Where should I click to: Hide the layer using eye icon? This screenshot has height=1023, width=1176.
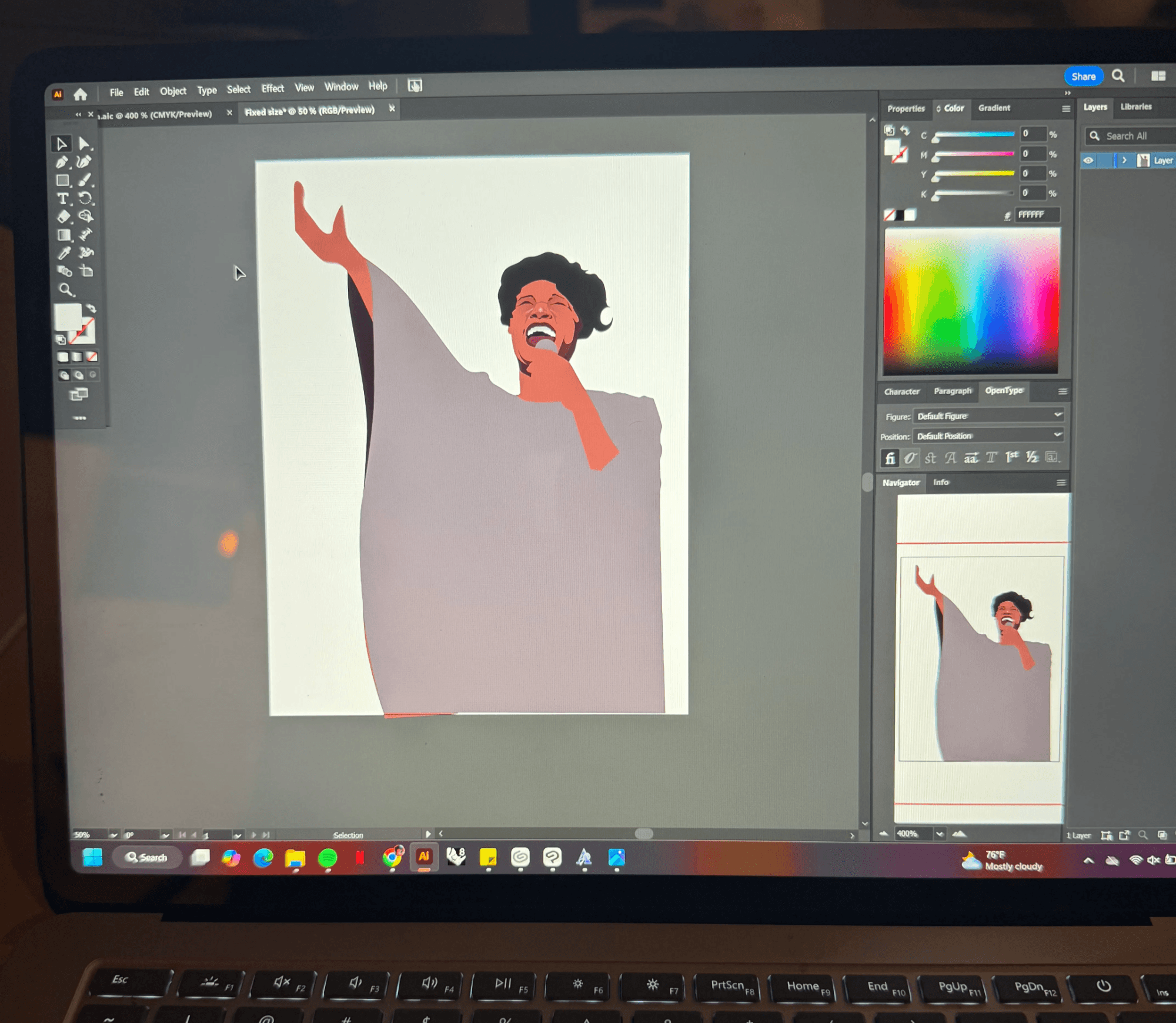pos(1088,161)
